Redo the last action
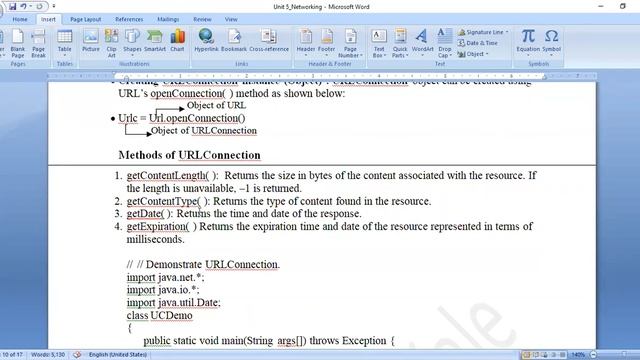The height and width of the screenshot is (360, 640). 40,7
